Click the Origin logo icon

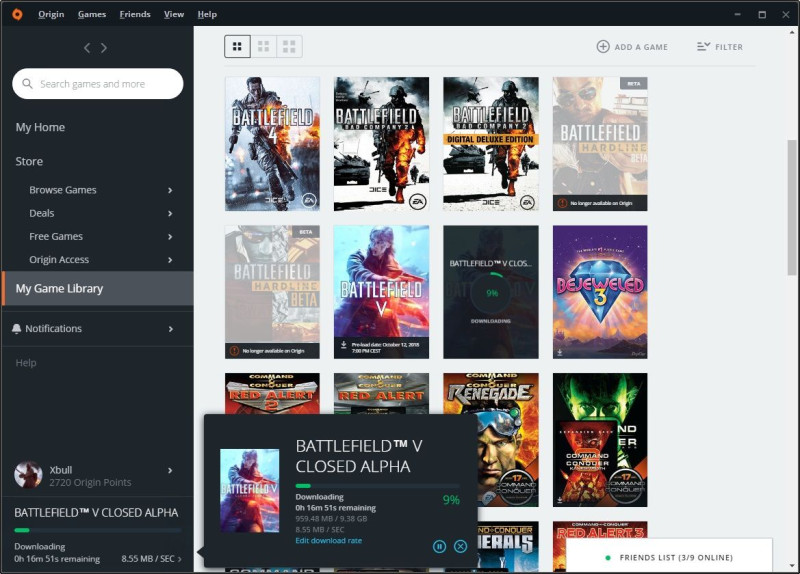(17, 14)
